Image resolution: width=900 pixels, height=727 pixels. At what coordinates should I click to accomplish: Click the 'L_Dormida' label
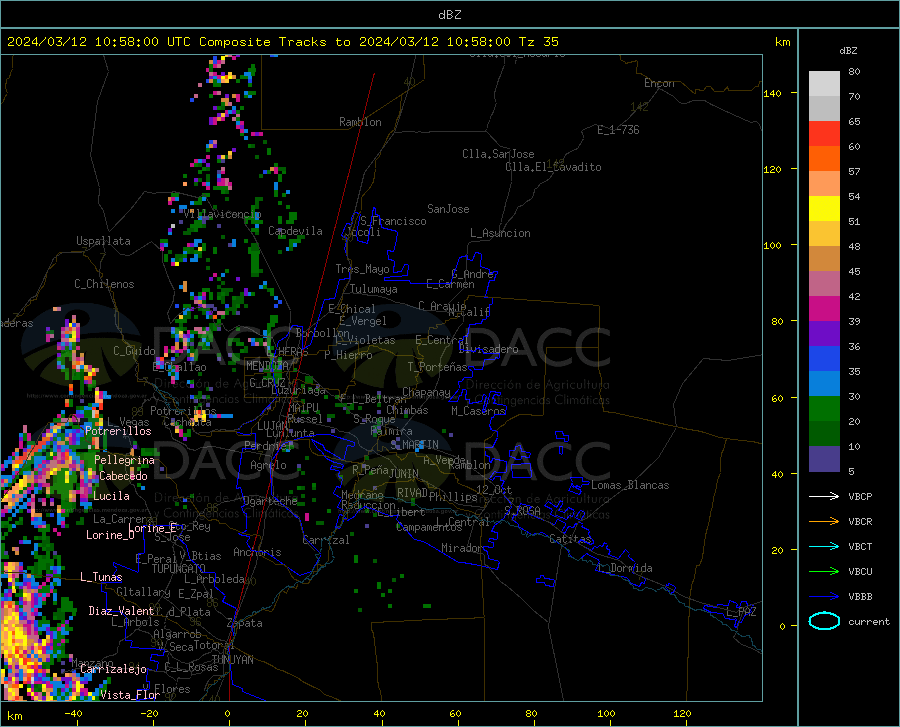[624, 569]
